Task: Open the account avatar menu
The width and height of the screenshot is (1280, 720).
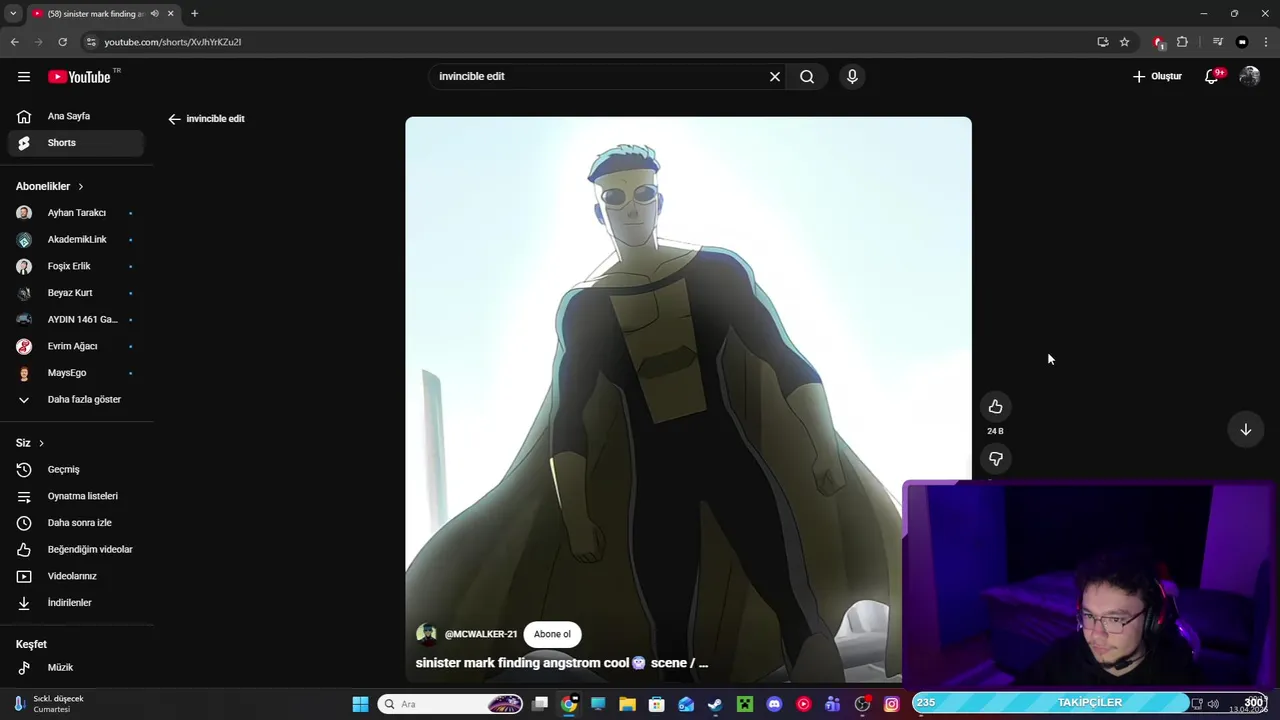Action: coord(1249,77)
